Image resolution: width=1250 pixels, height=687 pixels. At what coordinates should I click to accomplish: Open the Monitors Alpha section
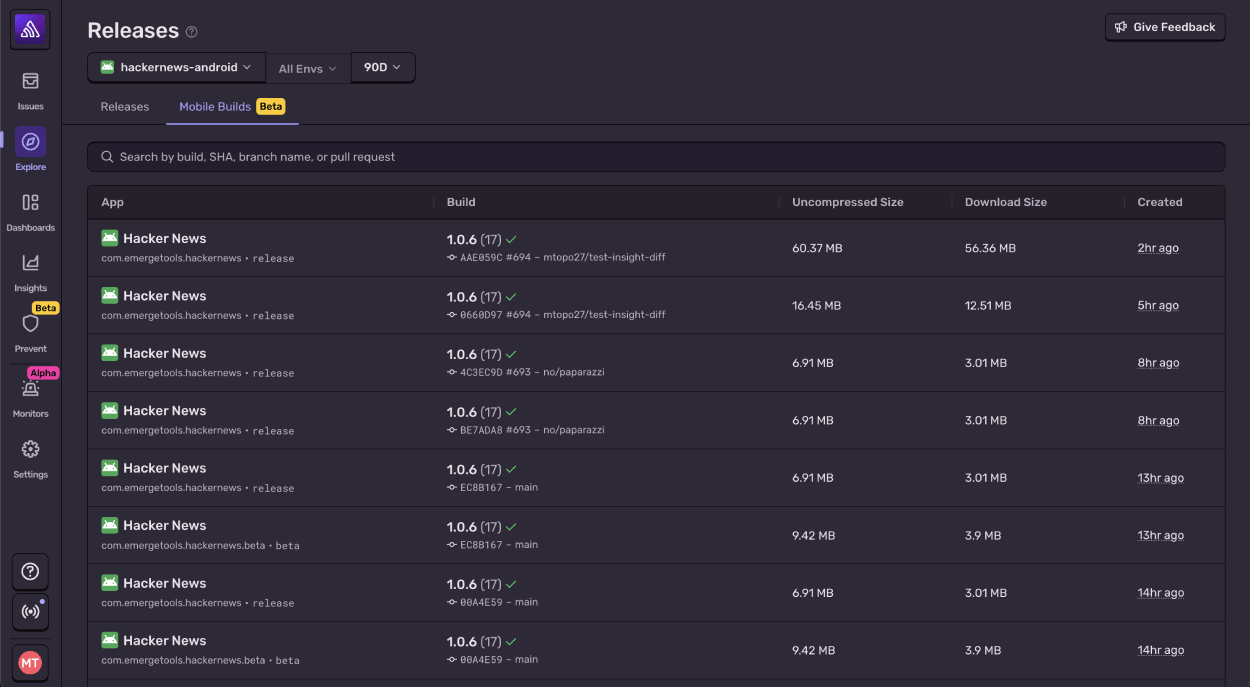coord(30,390)
